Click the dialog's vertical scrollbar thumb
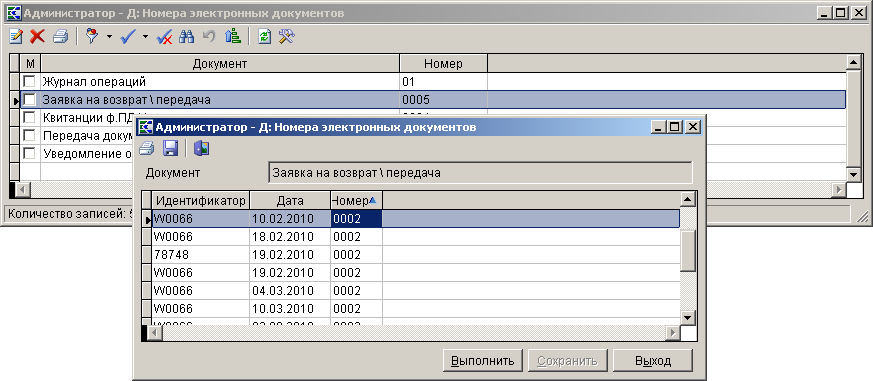Viewport: 873px width, 381px height. (689, 250)
